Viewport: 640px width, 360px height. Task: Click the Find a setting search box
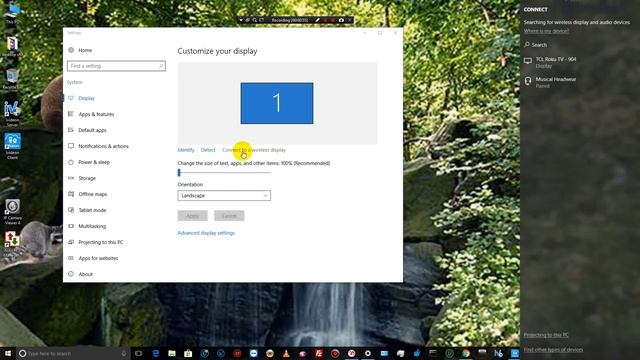[116, 66]
